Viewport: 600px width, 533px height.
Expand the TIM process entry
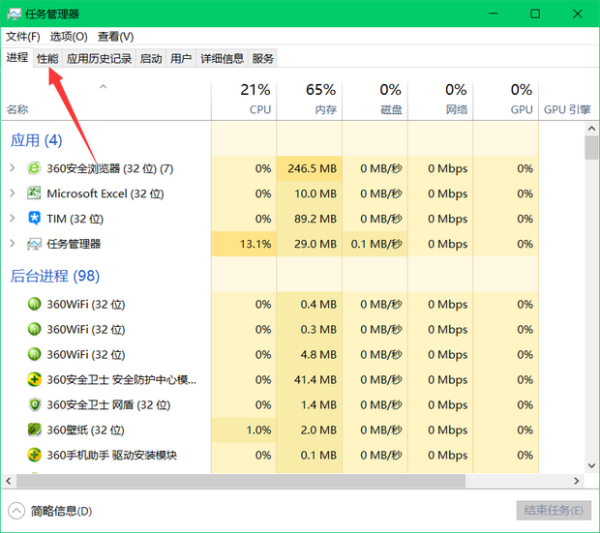pyautogui.click(x=12, y=218)
